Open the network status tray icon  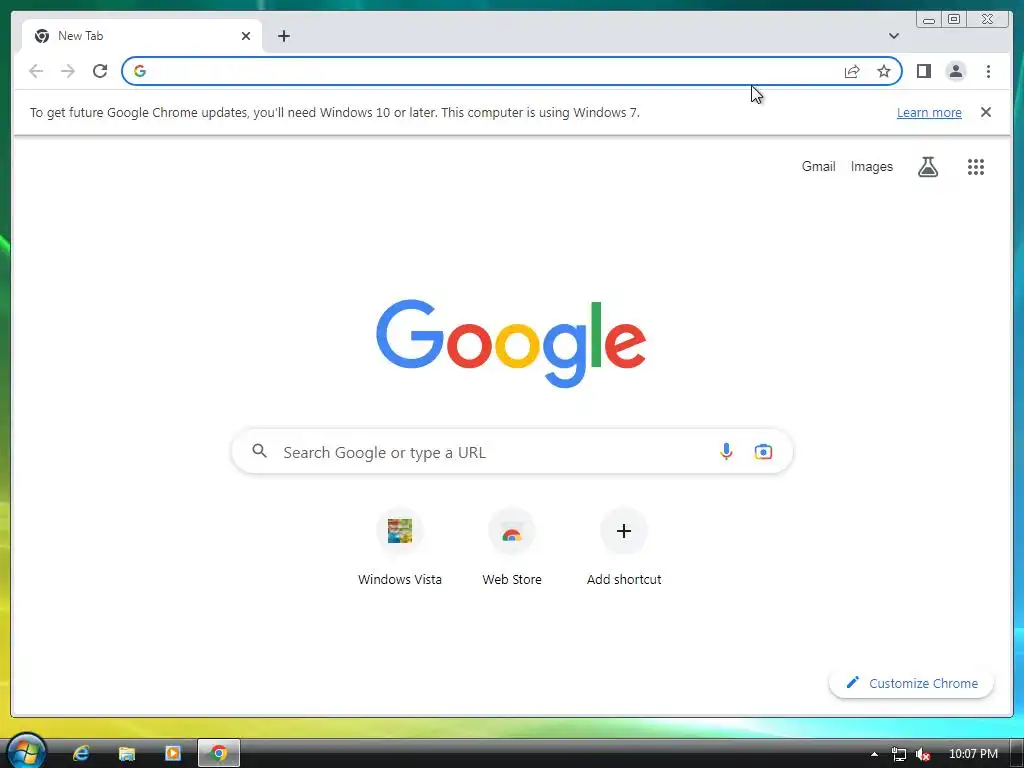(899, 754)
